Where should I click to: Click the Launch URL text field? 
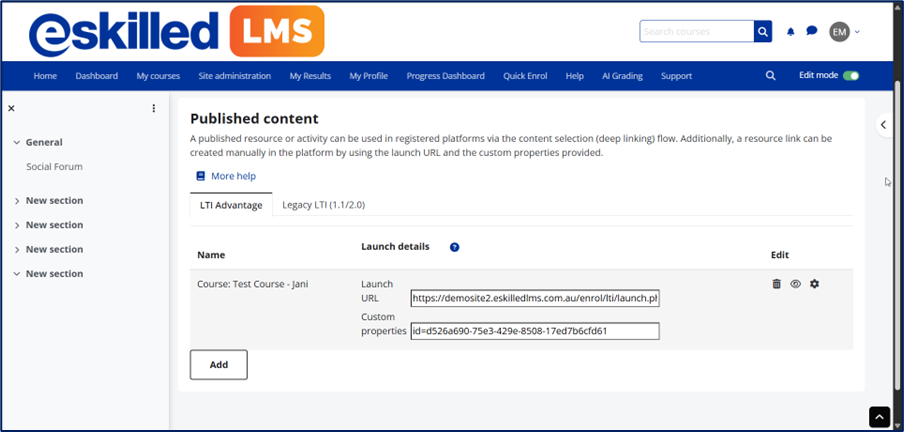click(x=534, y=298)
